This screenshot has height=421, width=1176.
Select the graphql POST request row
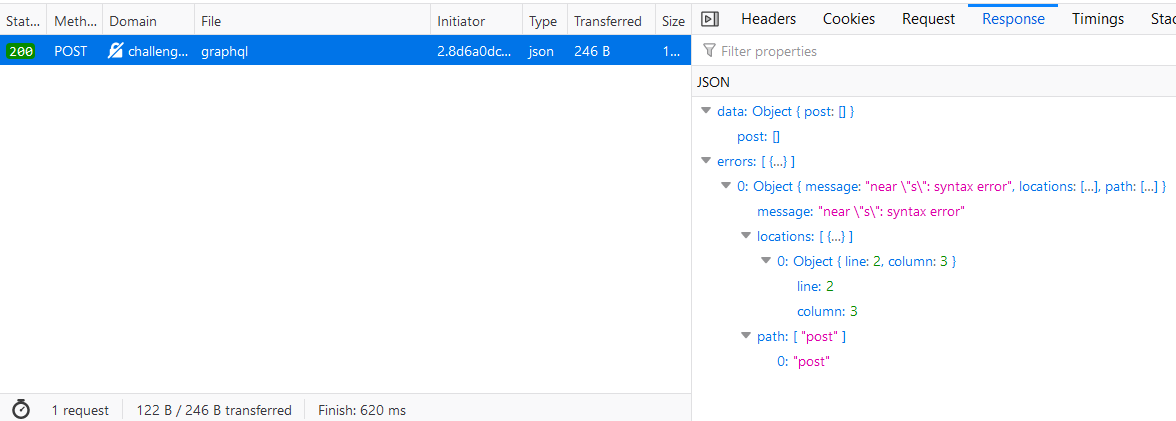point(300,51)
